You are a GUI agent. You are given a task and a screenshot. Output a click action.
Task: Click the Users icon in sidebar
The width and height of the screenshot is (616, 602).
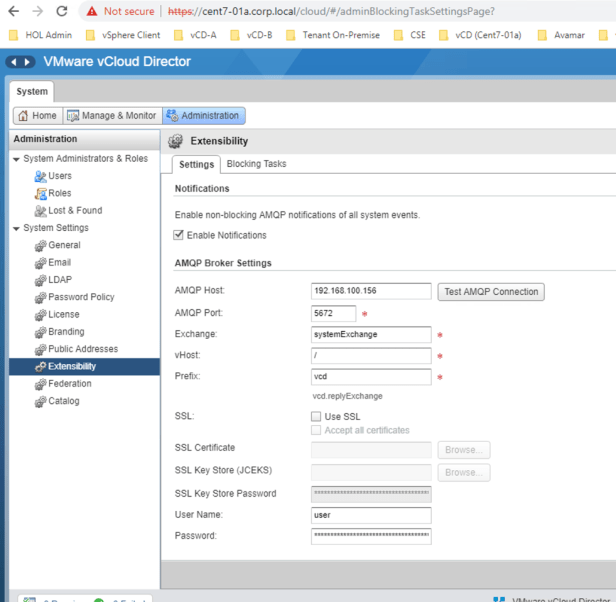[x=40, y=176]
